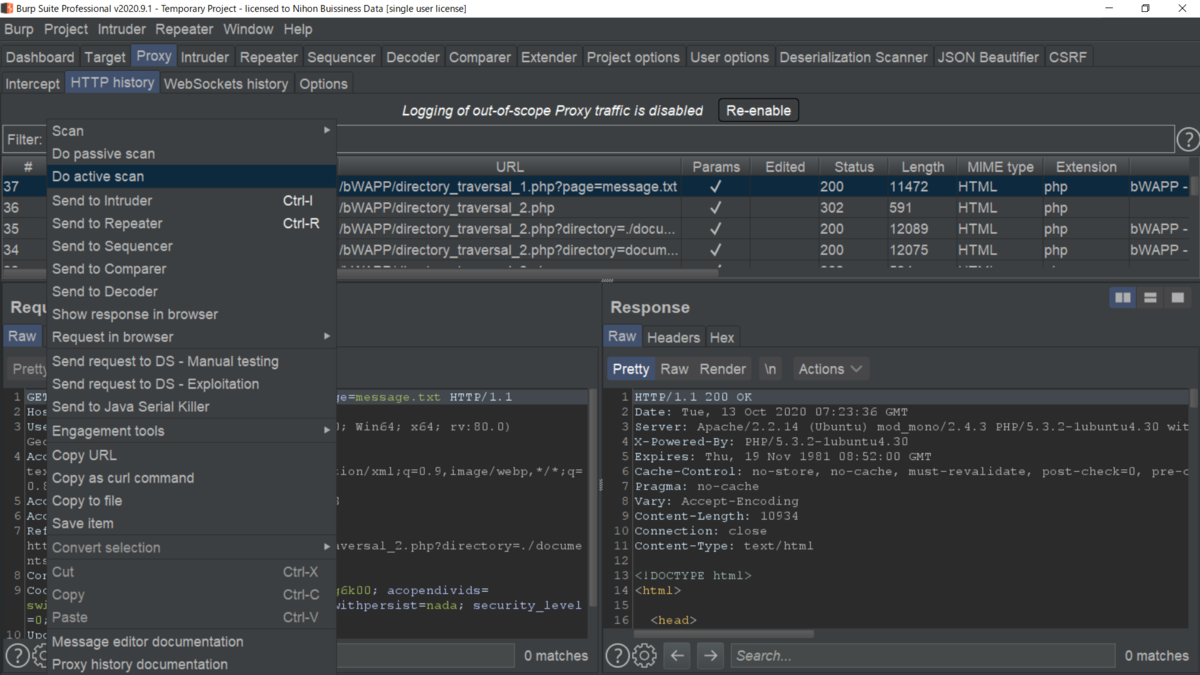Switch to side-by-side layout icon
The height and width of the screenshot is (675, 1200).
[x=1123, y=298]
